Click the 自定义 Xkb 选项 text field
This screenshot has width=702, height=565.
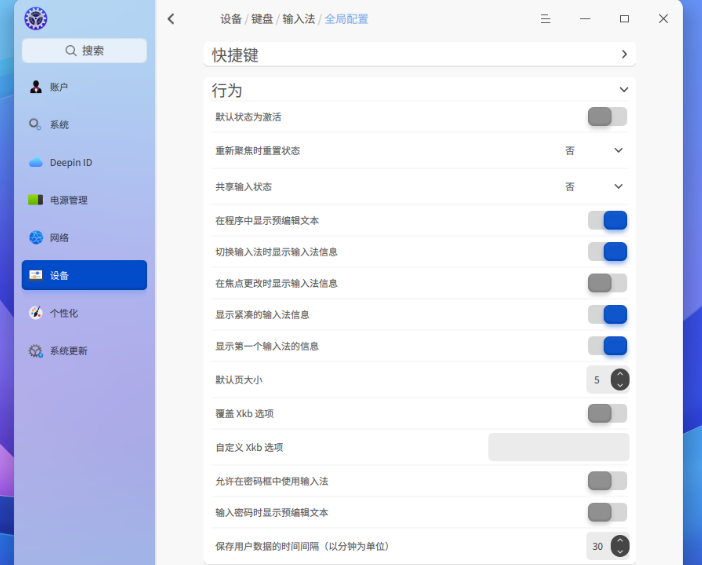559,447
